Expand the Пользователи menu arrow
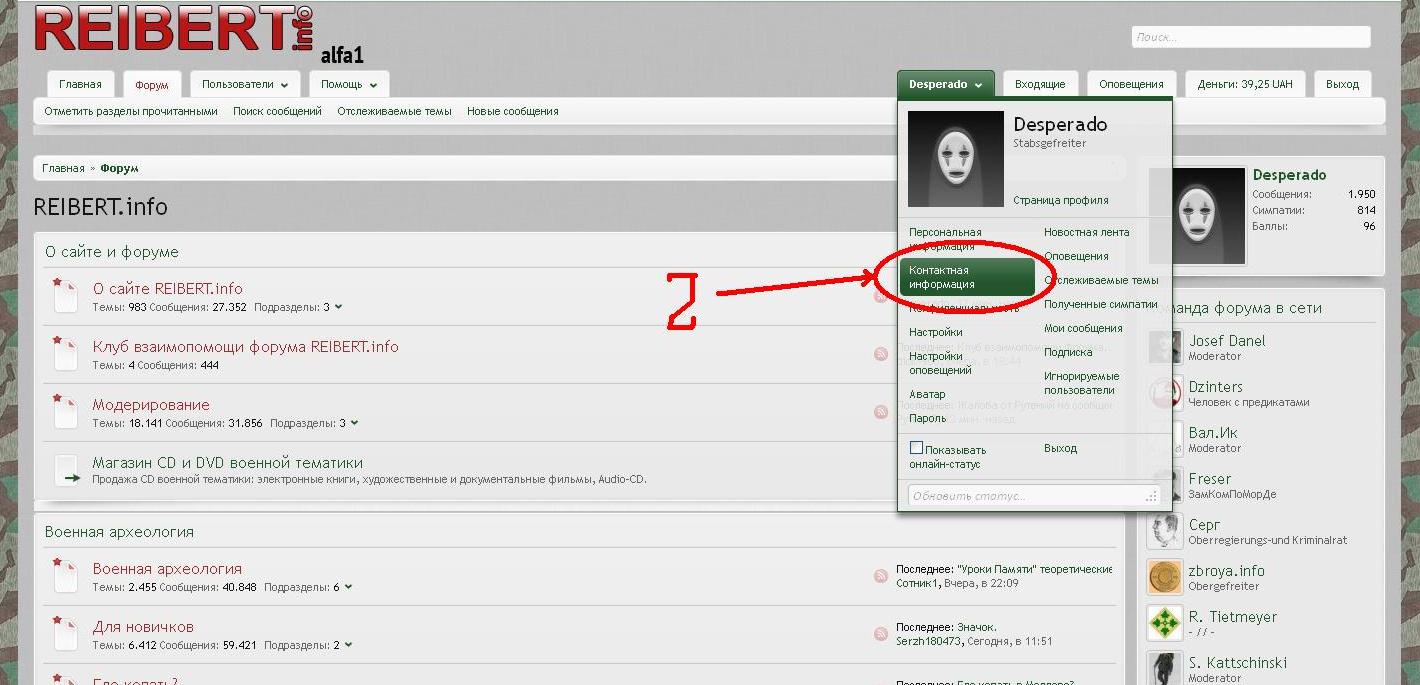Viewport: 1420px width, 685px height. (x=285, y=85)
